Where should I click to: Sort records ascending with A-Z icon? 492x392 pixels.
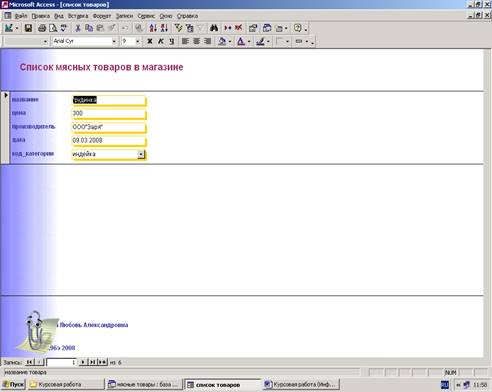coord(153,28)
